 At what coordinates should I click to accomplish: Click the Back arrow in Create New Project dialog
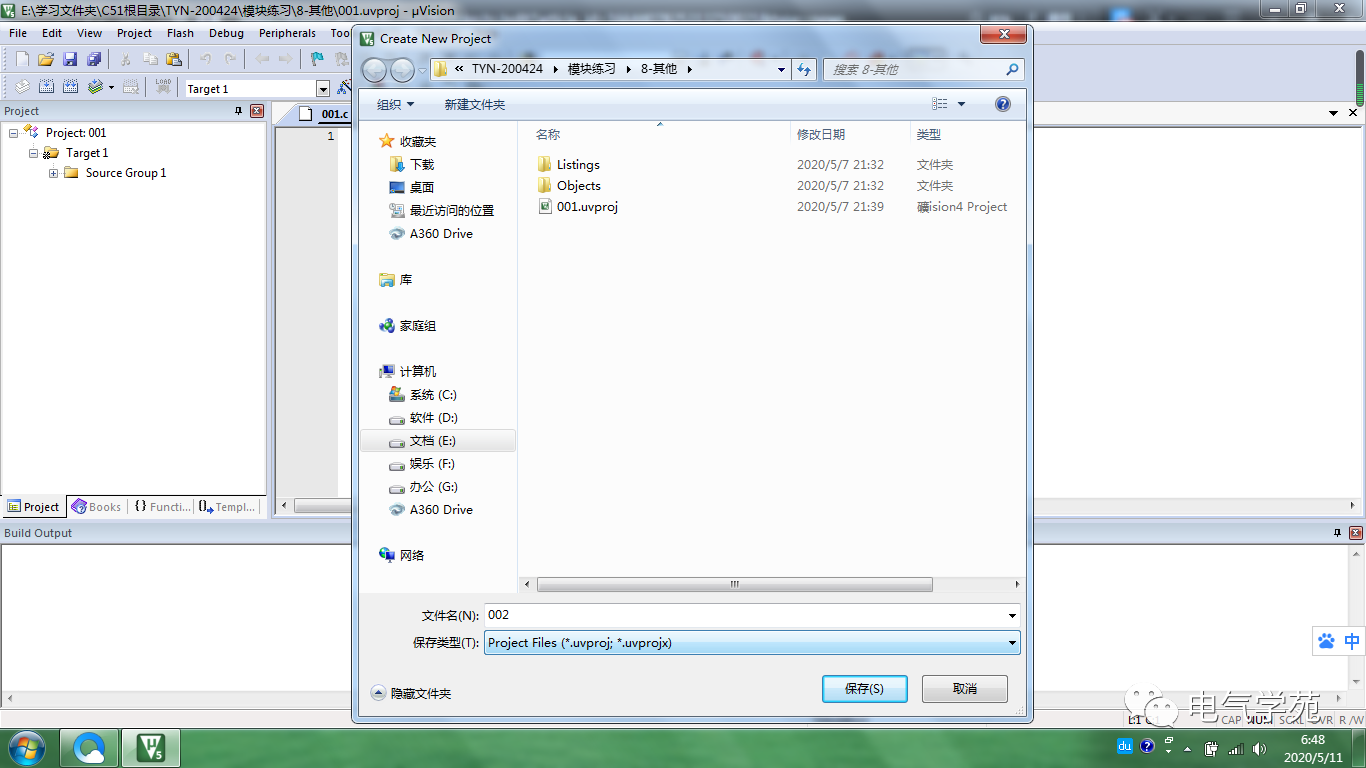click(x=374, y=70)
